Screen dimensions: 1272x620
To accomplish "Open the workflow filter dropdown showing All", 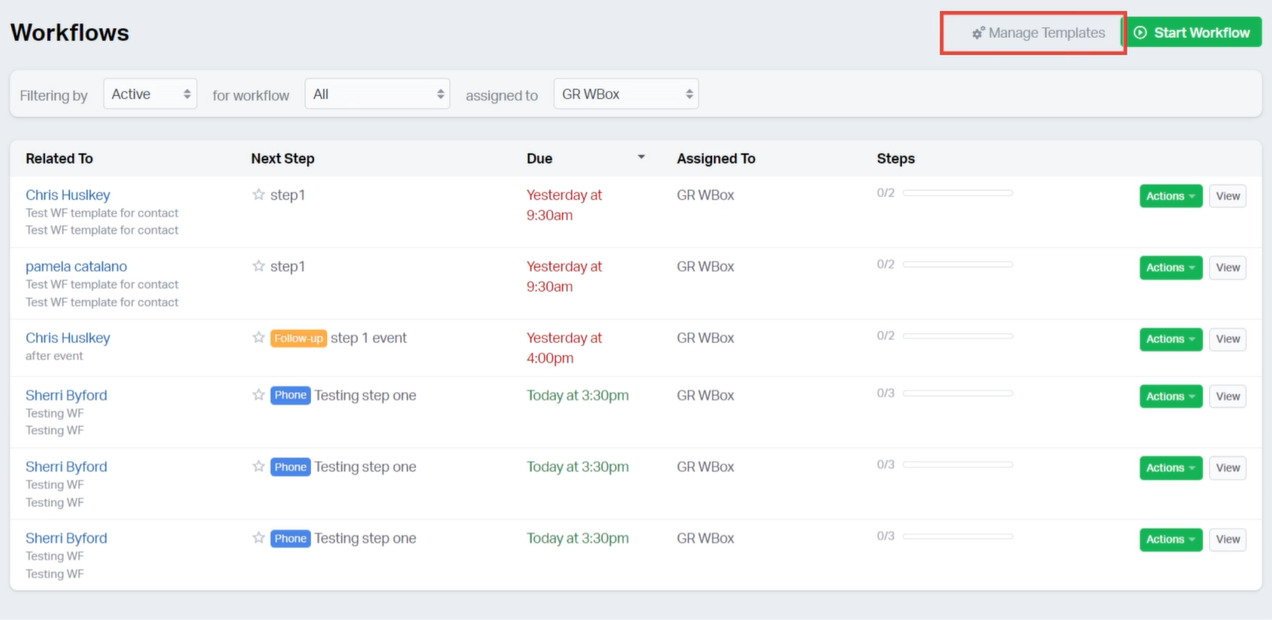I will [x=377, y=93].
